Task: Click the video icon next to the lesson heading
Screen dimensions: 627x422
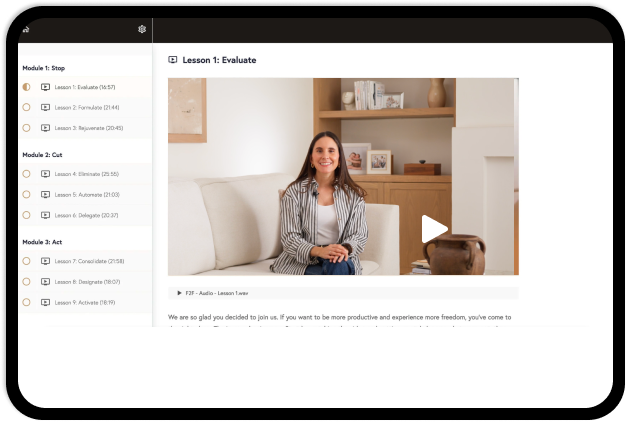Action: click(x=173, y=60)
